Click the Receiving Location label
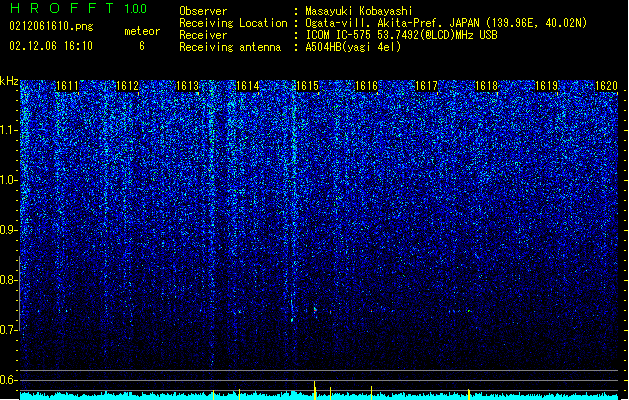The image size is (629, 400). point(233,23)
